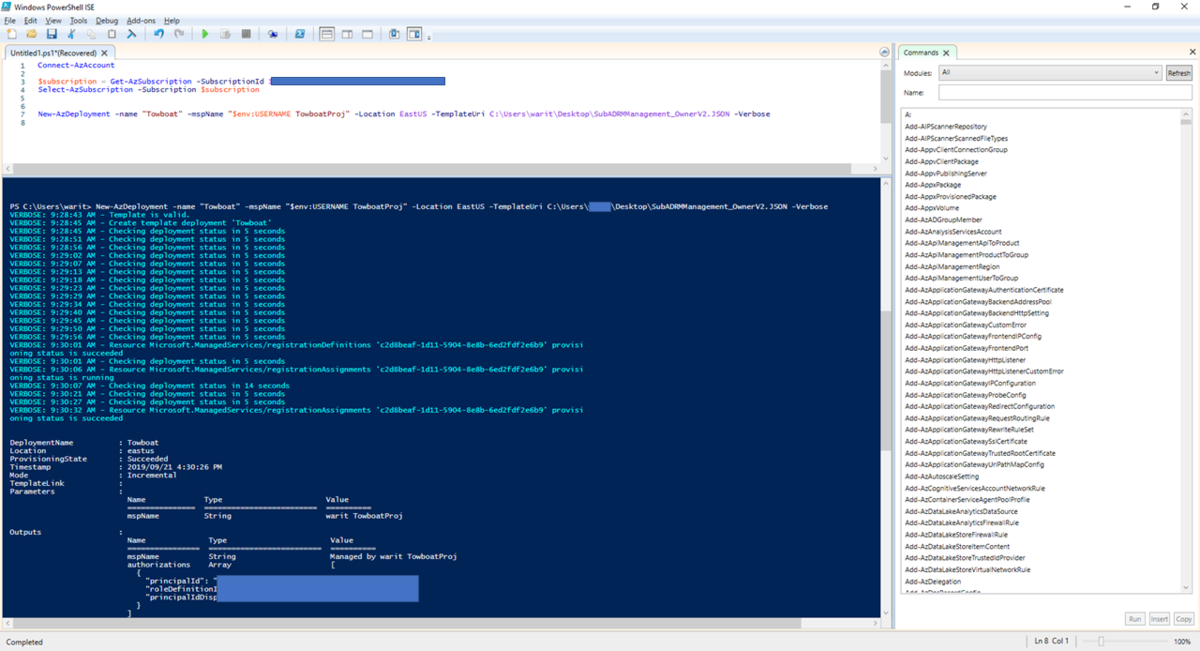Open toolbar overflow options arrow
Screen dimensions: 1200x651
[x=429, y=38]
